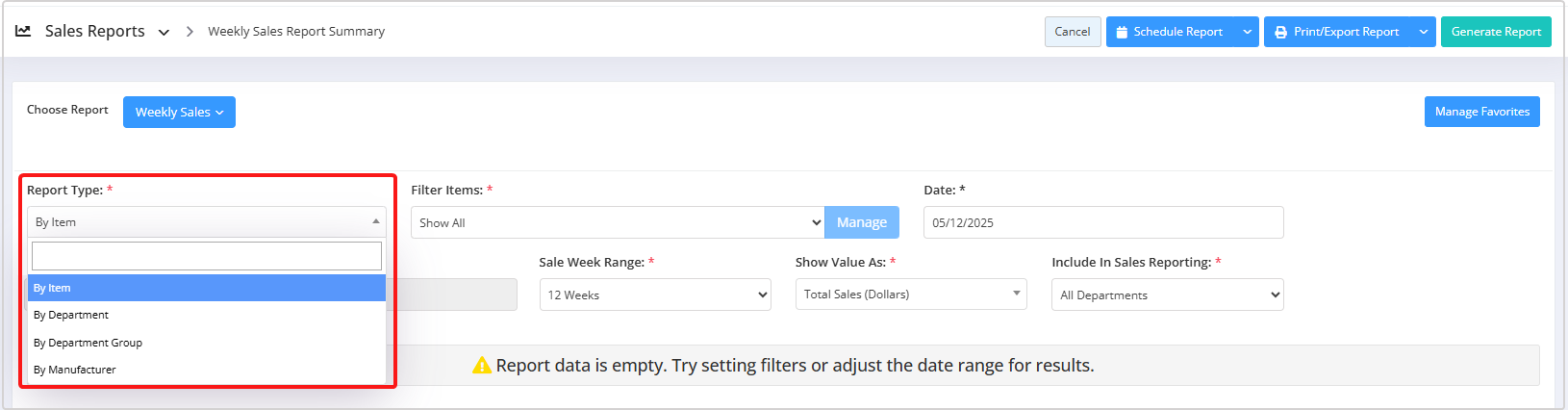Click the Generate Report button
1568x410 pixels.
[1496, 32]
